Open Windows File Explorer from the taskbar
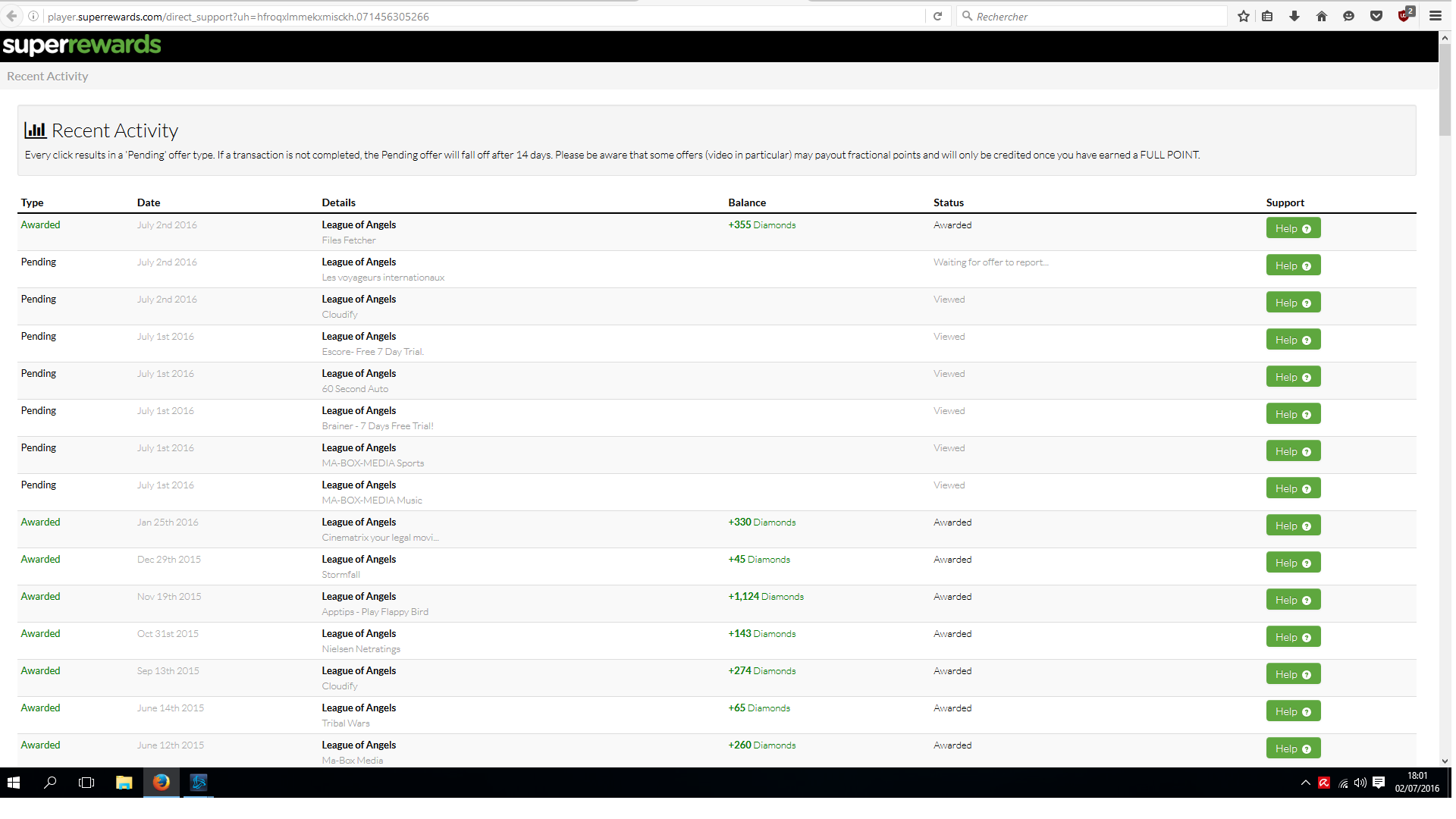This screenshot has height=819, width=1456. click(x=124, y=783)
